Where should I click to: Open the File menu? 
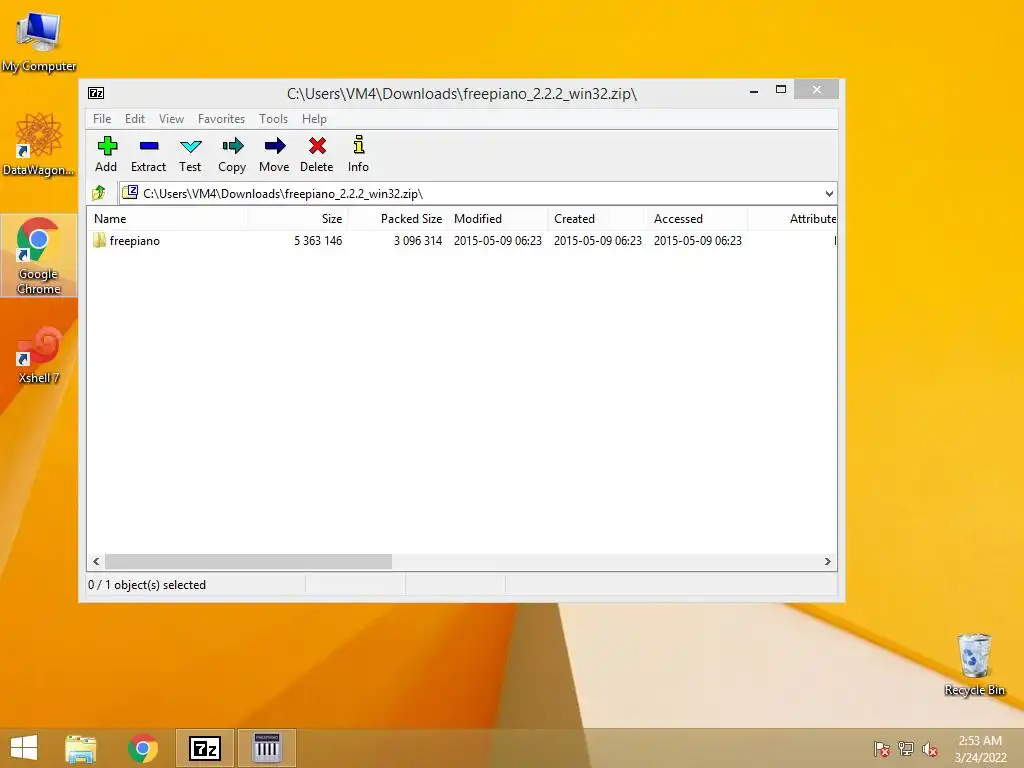point(102,119)
